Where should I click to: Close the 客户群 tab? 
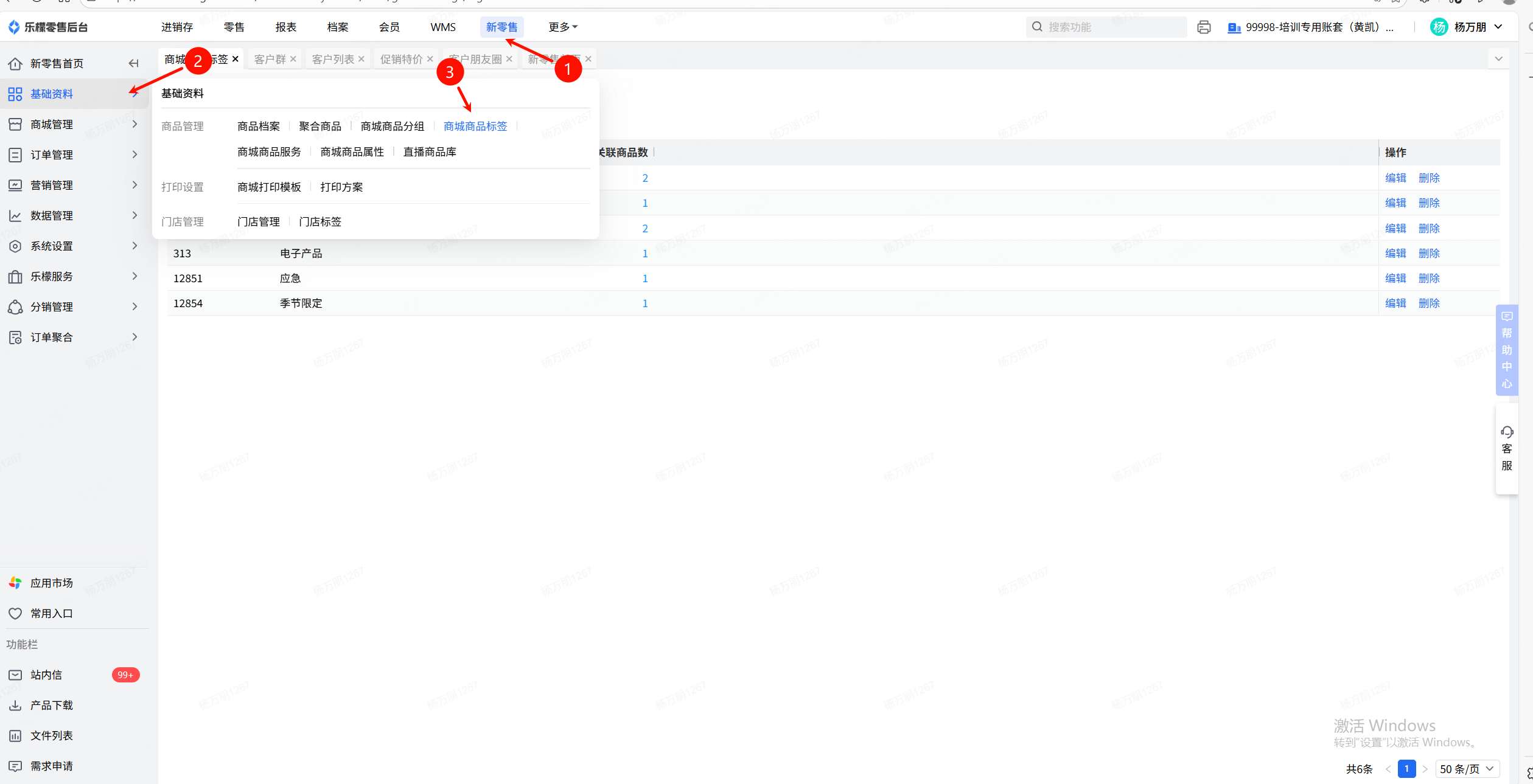(x=293, y=59)
